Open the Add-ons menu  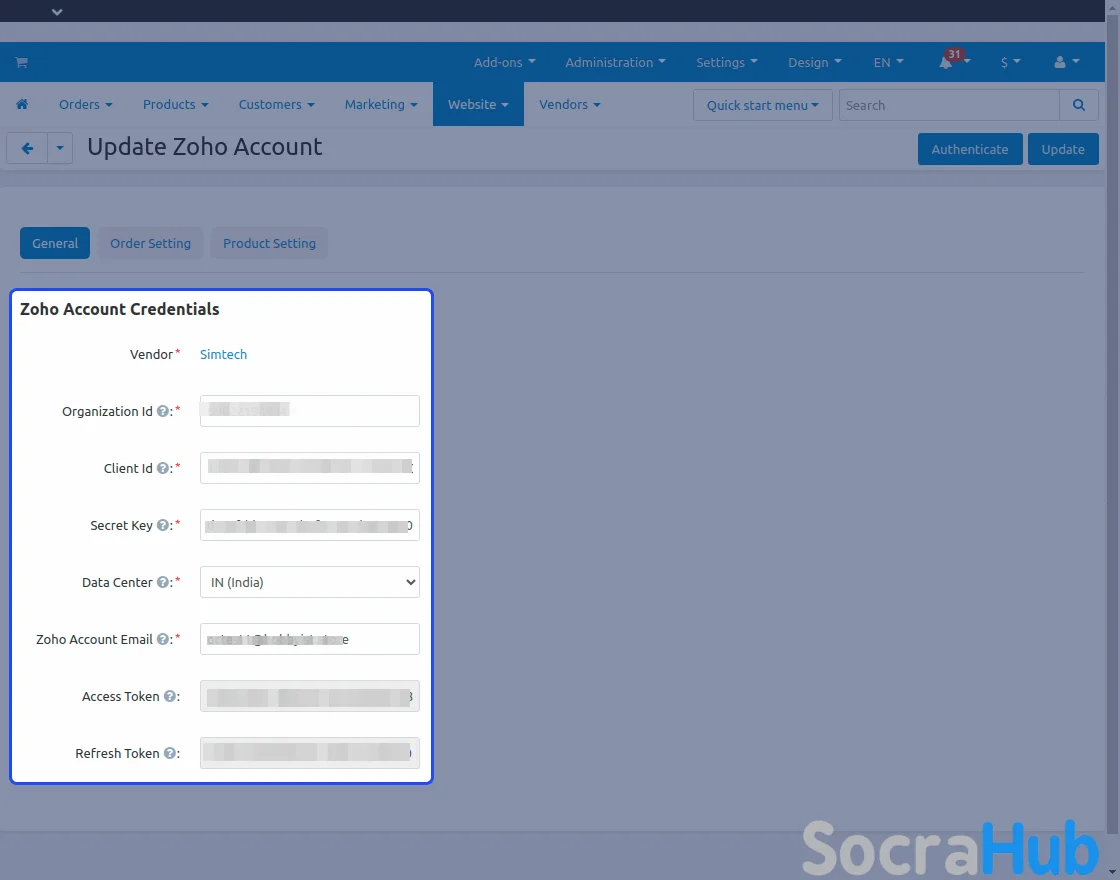click(504, 62)
